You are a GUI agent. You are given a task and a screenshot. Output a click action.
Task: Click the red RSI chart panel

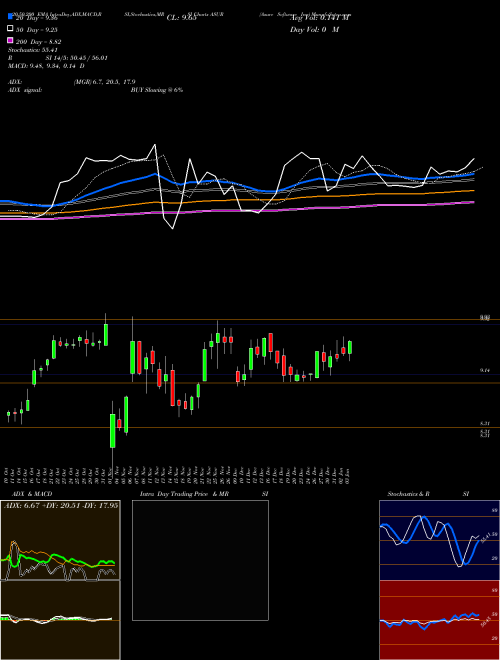pyautogui.click(x=439, y=620)
